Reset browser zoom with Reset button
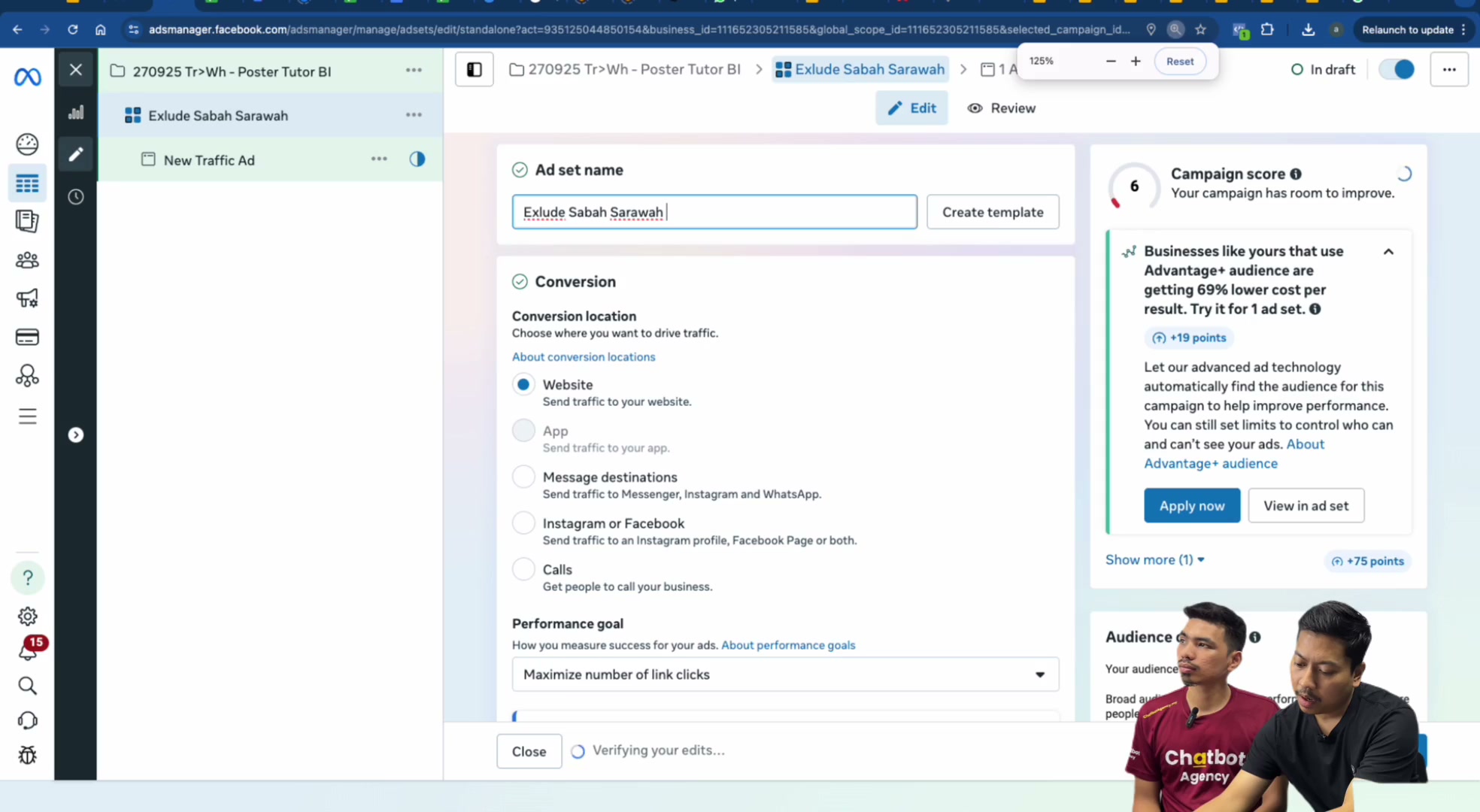1480x812 pixels. pyautogui.click(x=1180, y=62)
